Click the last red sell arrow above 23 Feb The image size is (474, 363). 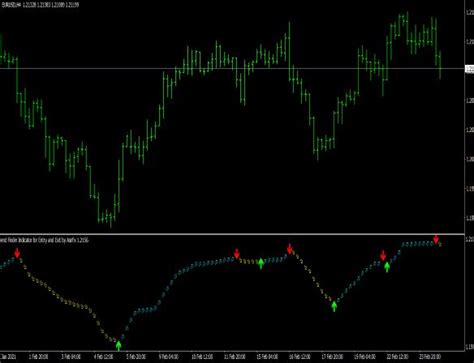tap(436, 239)
